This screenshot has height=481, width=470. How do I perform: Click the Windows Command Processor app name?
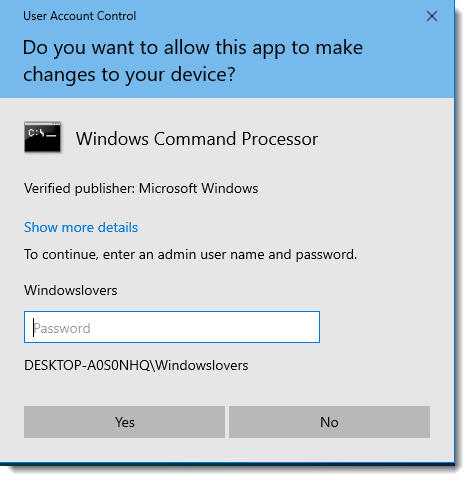[197, 139]
